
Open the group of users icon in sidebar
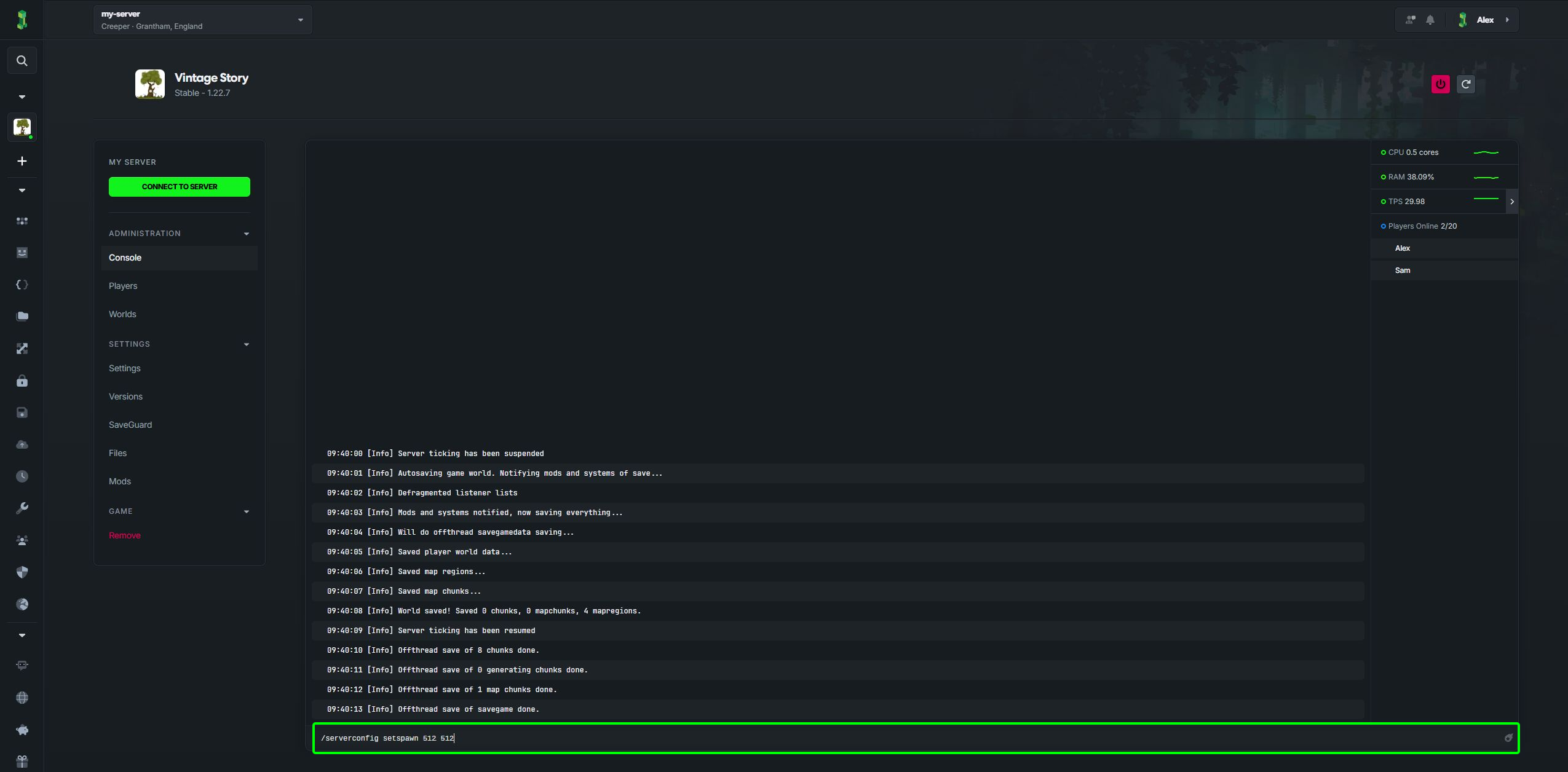(x=22, y=540)
